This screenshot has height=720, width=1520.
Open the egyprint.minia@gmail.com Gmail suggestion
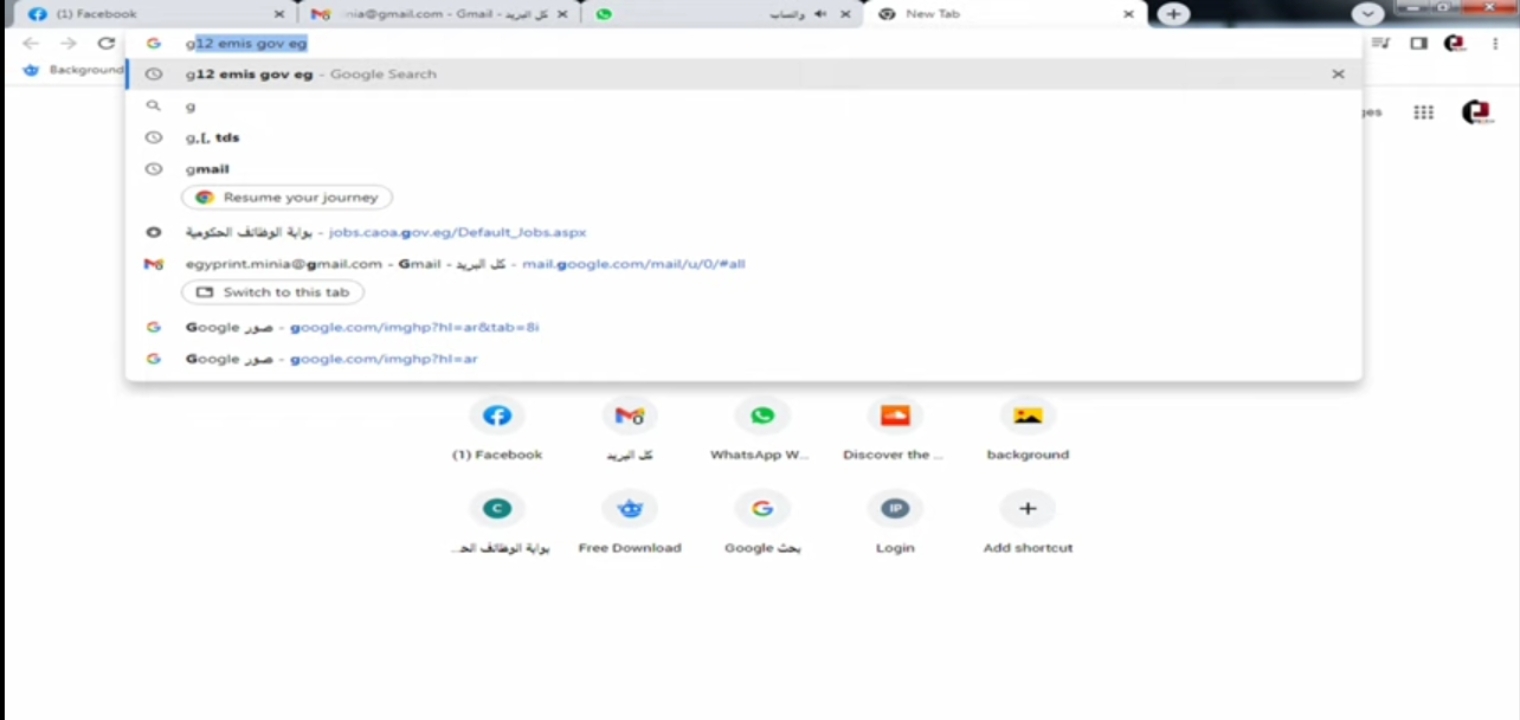[744, 264]
